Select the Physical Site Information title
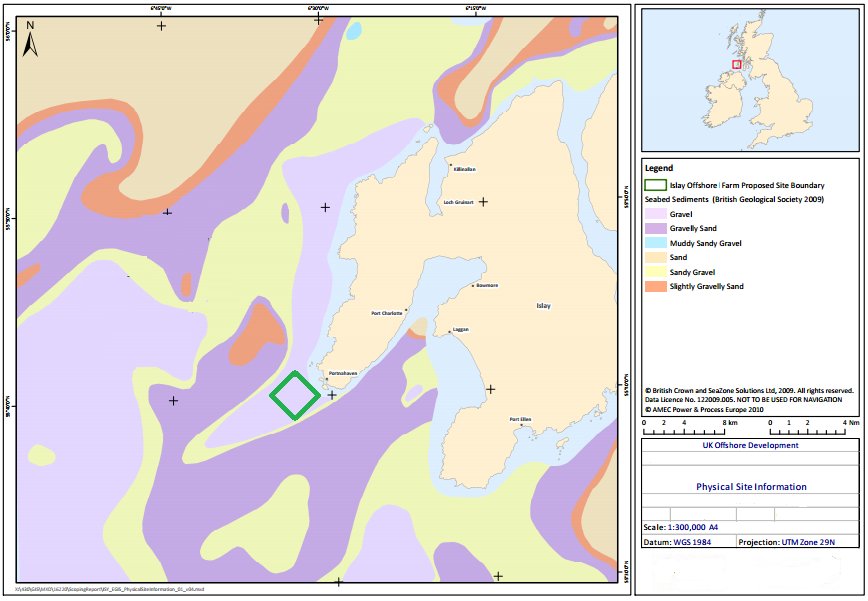The width and height of the screenshot is (868, 601). click(750, 487)
